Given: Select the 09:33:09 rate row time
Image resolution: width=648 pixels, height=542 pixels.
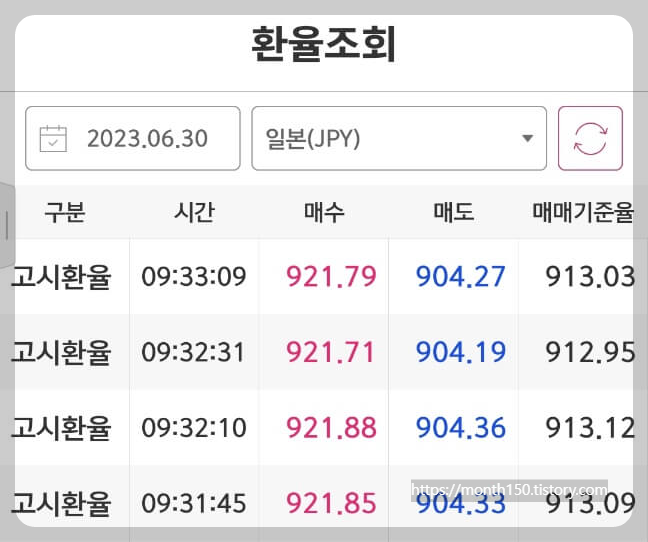Looking at the screenshot, I should (194, 276).
